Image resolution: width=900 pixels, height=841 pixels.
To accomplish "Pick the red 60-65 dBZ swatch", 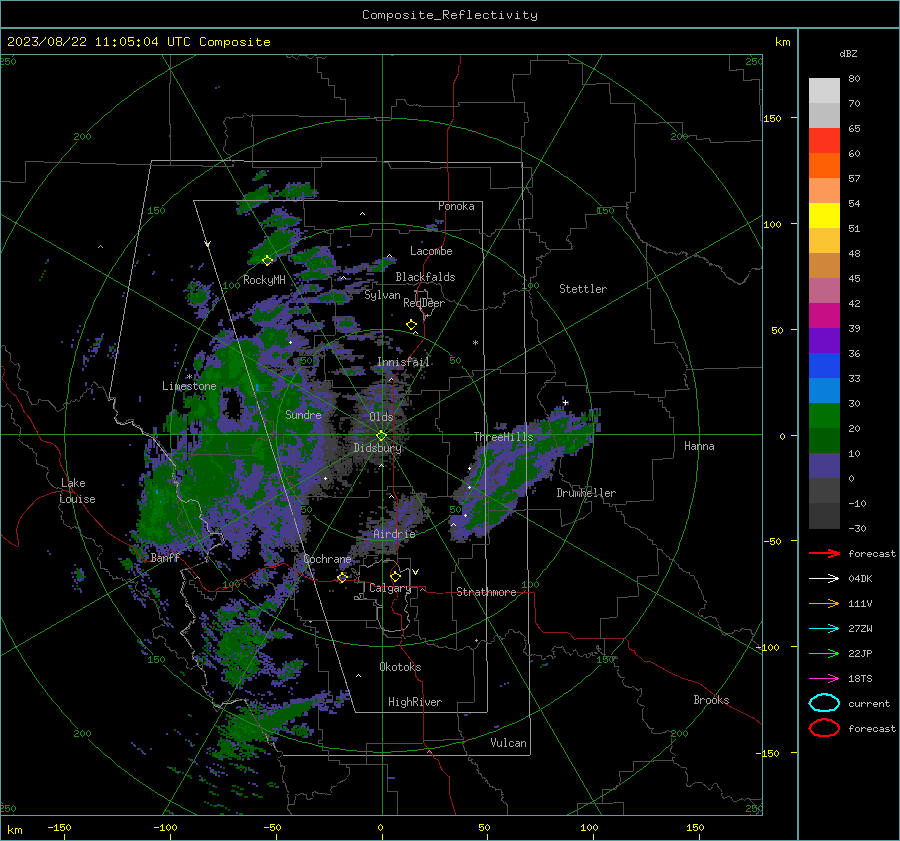I will (x=824, y=141).
